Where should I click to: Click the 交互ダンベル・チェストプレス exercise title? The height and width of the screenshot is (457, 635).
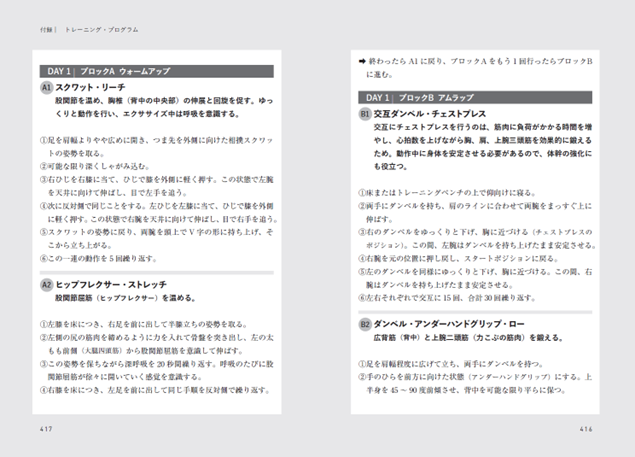click(430, 114)
